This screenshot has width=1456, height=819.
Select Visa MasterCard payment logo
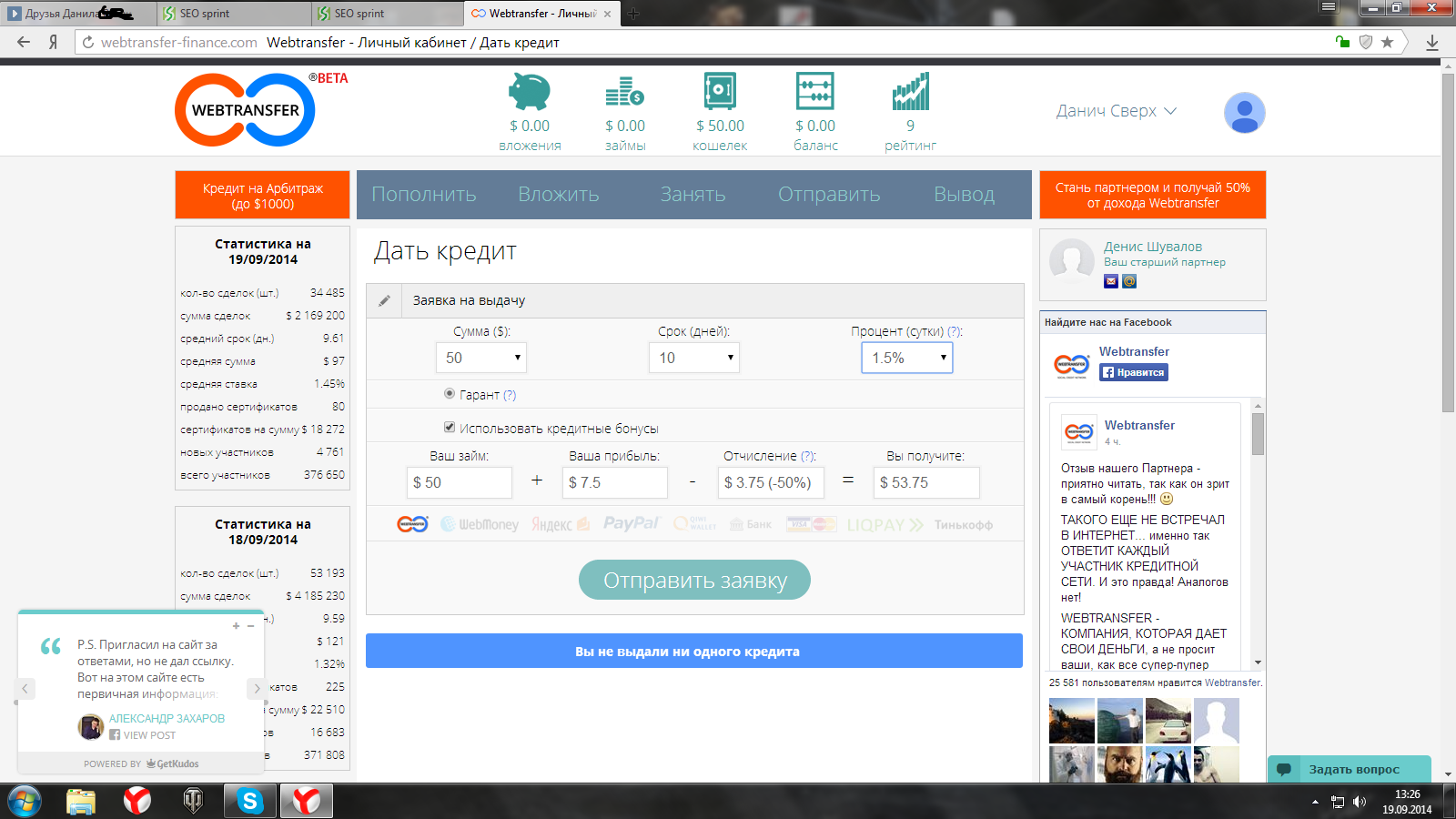811,524
